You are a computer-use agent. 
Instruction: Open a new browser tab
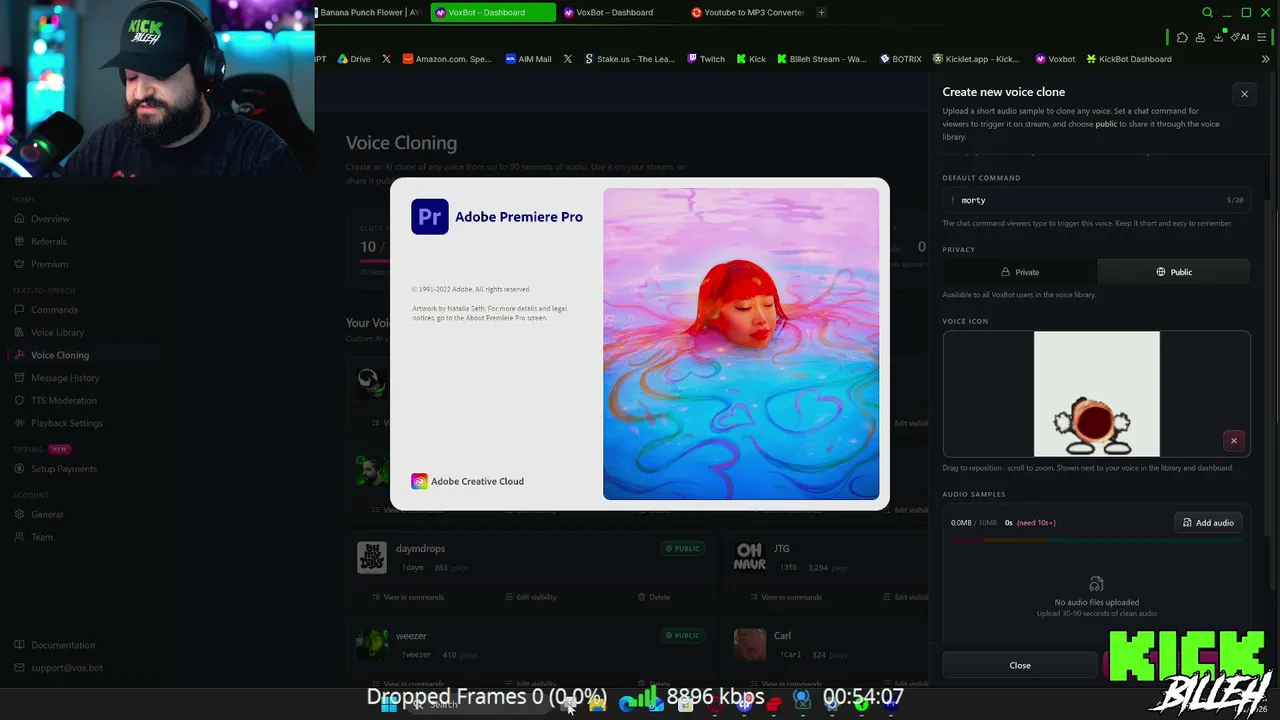[821, 13]
